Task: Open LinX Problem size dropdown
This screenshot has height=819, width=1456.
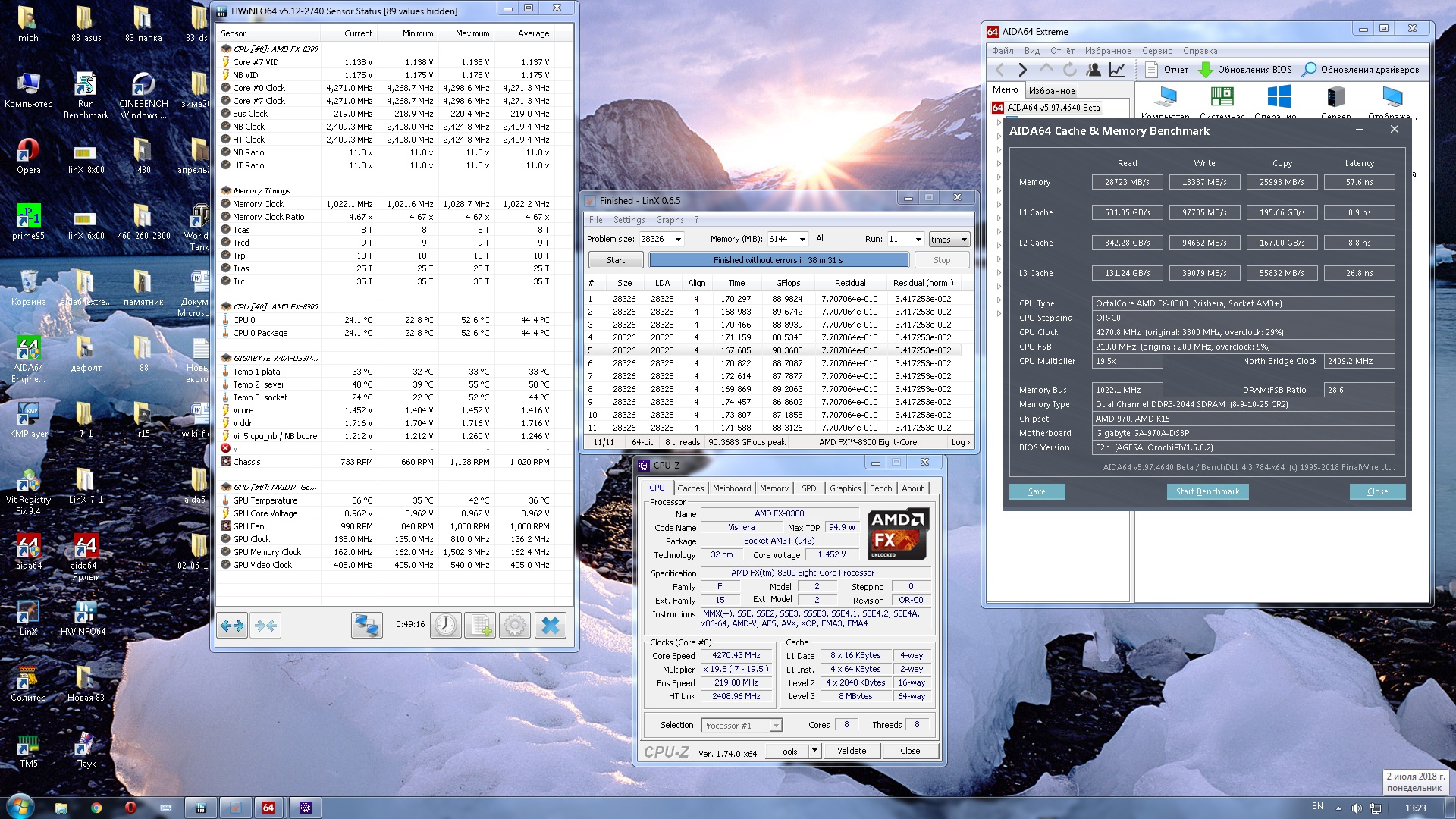Action: pos(678,240)
